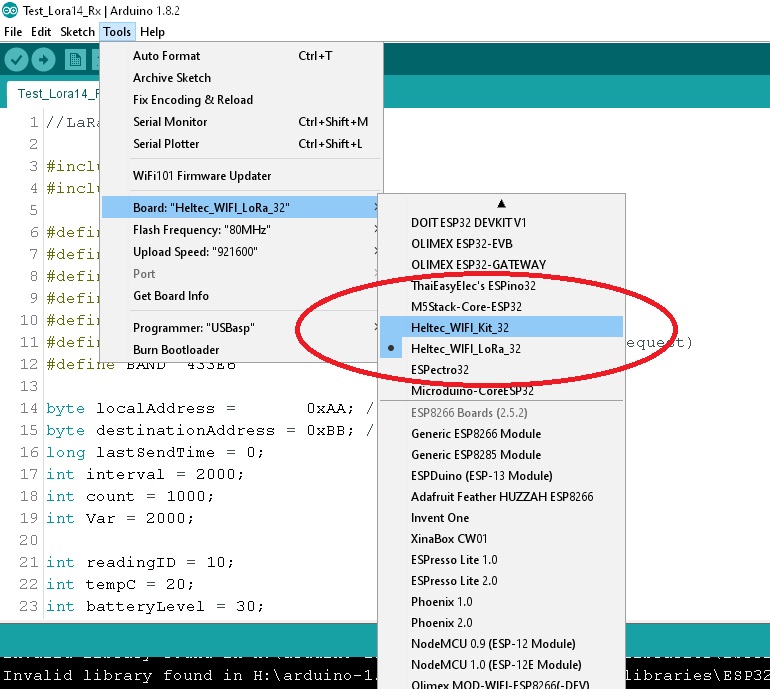This screenshot has width=770, height=689.
Task: Select ThaiEasyElec's ESPino32 board
Action: coord(501,286)
